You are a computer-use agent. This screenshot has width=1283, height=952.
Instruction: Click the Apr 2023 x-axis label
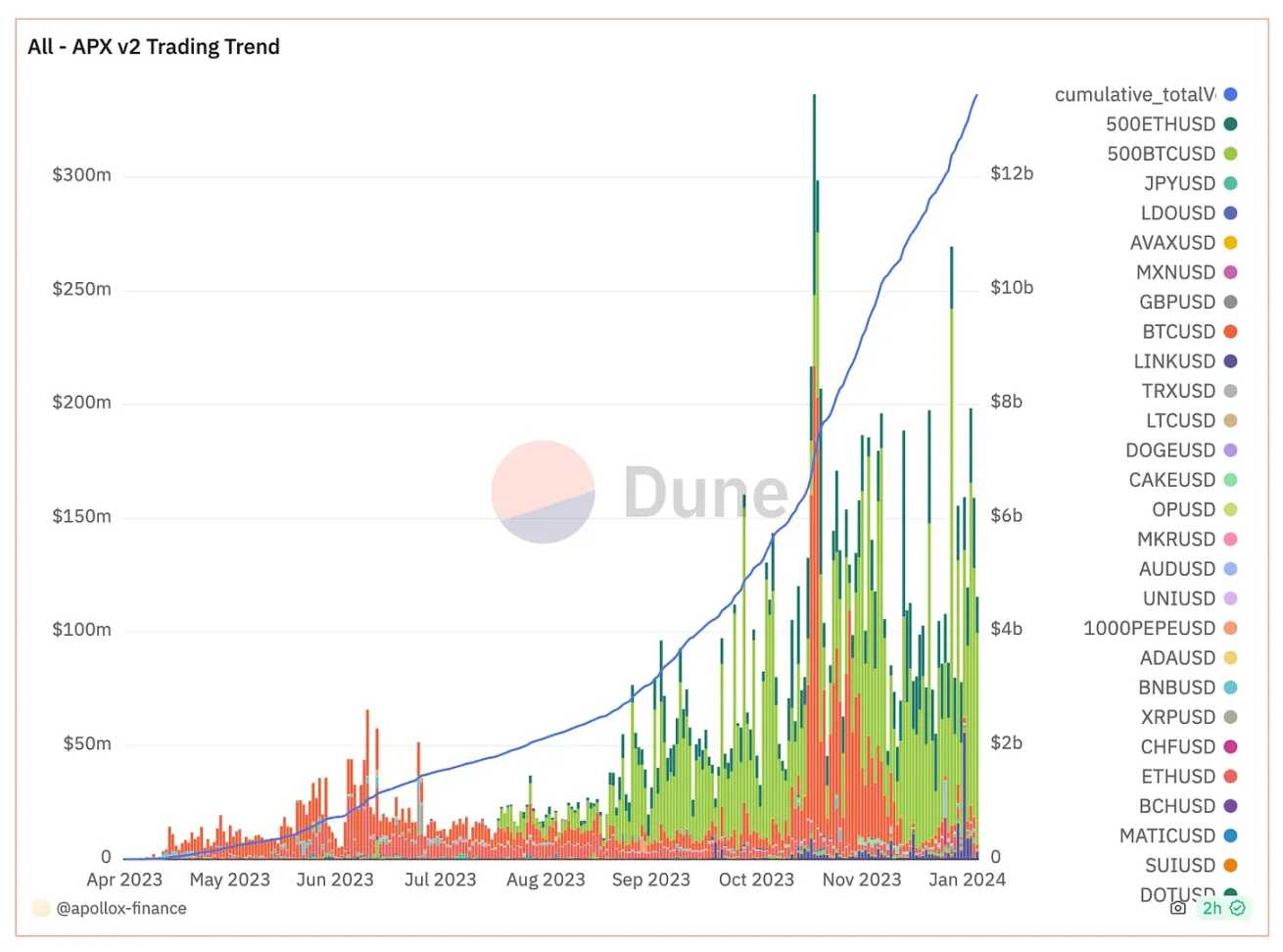click(124, 880)
